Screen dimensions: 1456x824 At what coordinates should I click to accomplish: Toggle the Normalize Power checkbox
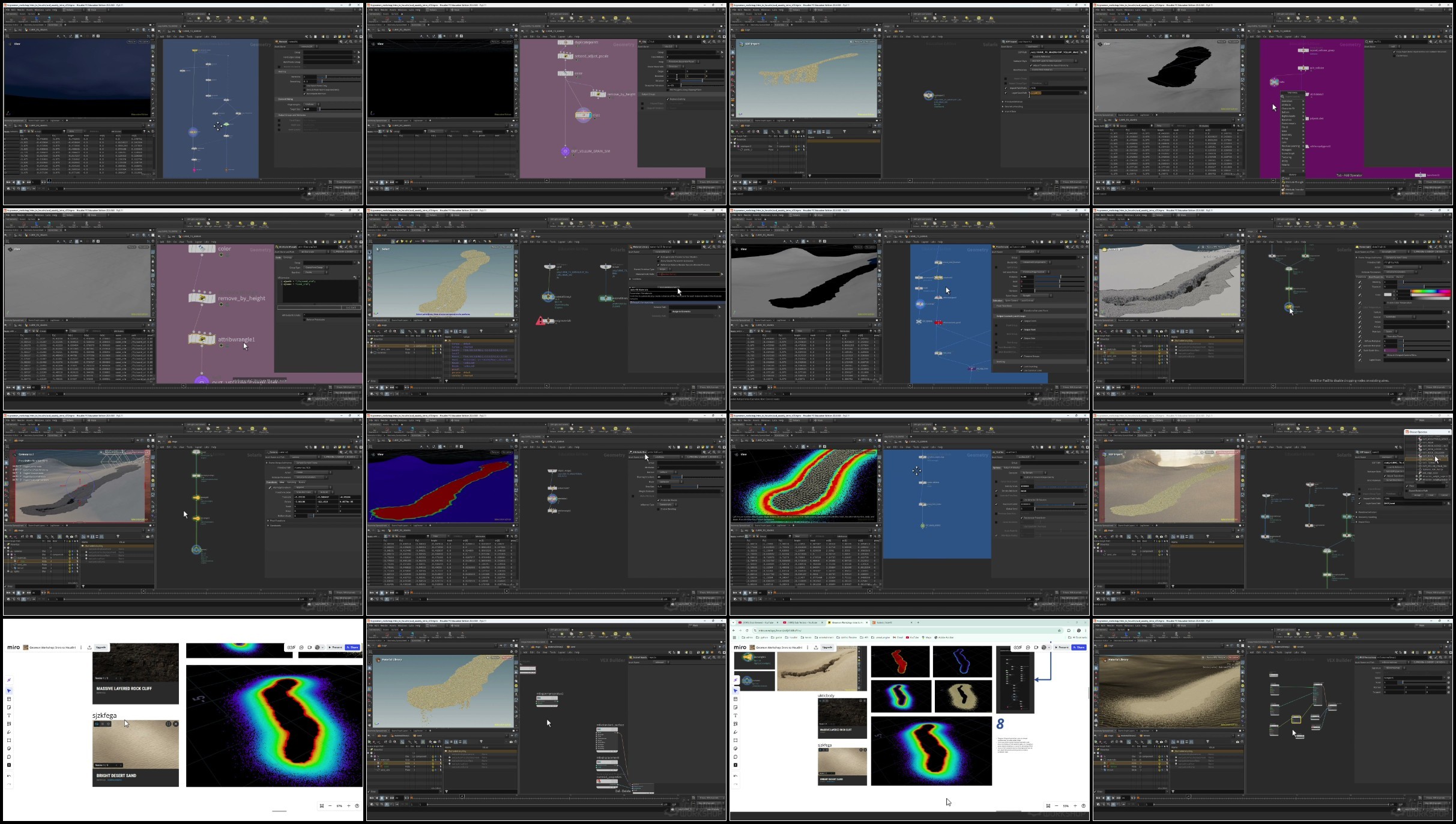coord(1385,336)
